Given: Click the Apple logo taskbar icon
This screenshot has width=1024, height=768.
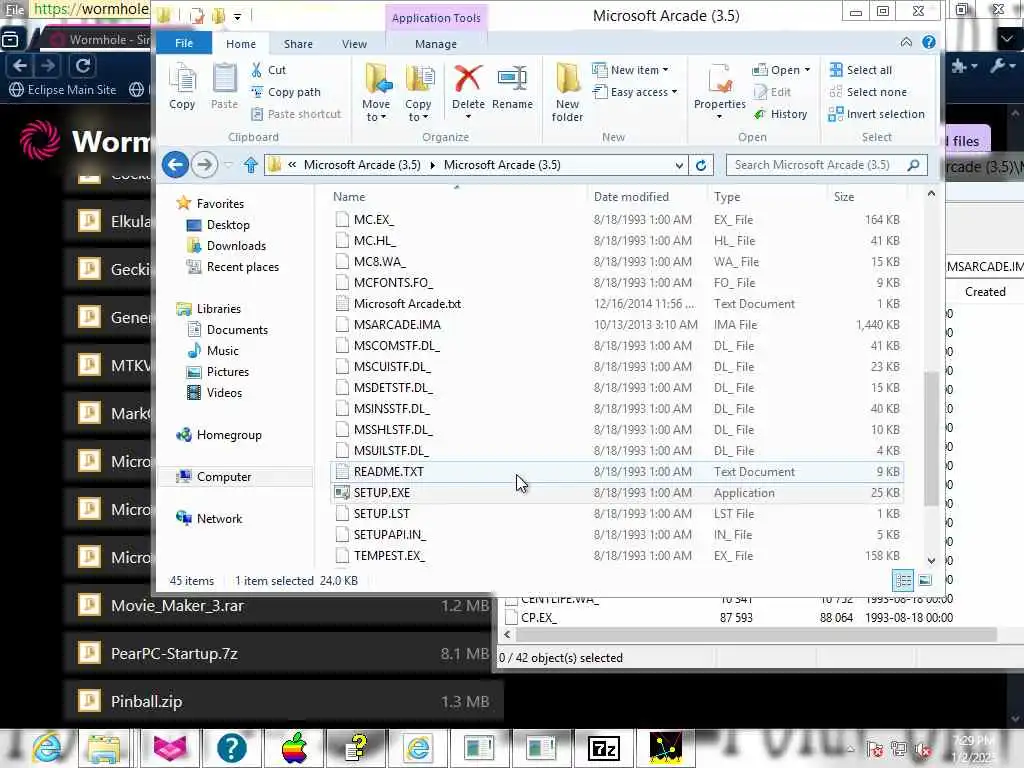Looking at the screenshot, I should click(295, 748).
